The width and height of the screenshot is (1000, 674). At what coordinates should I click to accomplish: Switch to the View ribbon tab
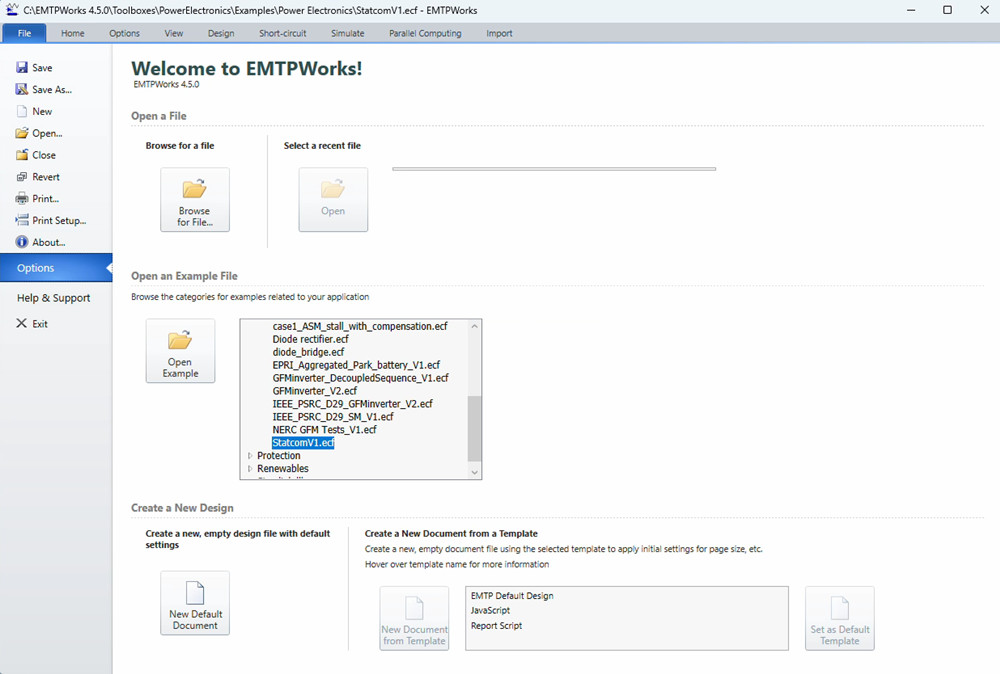[173, 33]
